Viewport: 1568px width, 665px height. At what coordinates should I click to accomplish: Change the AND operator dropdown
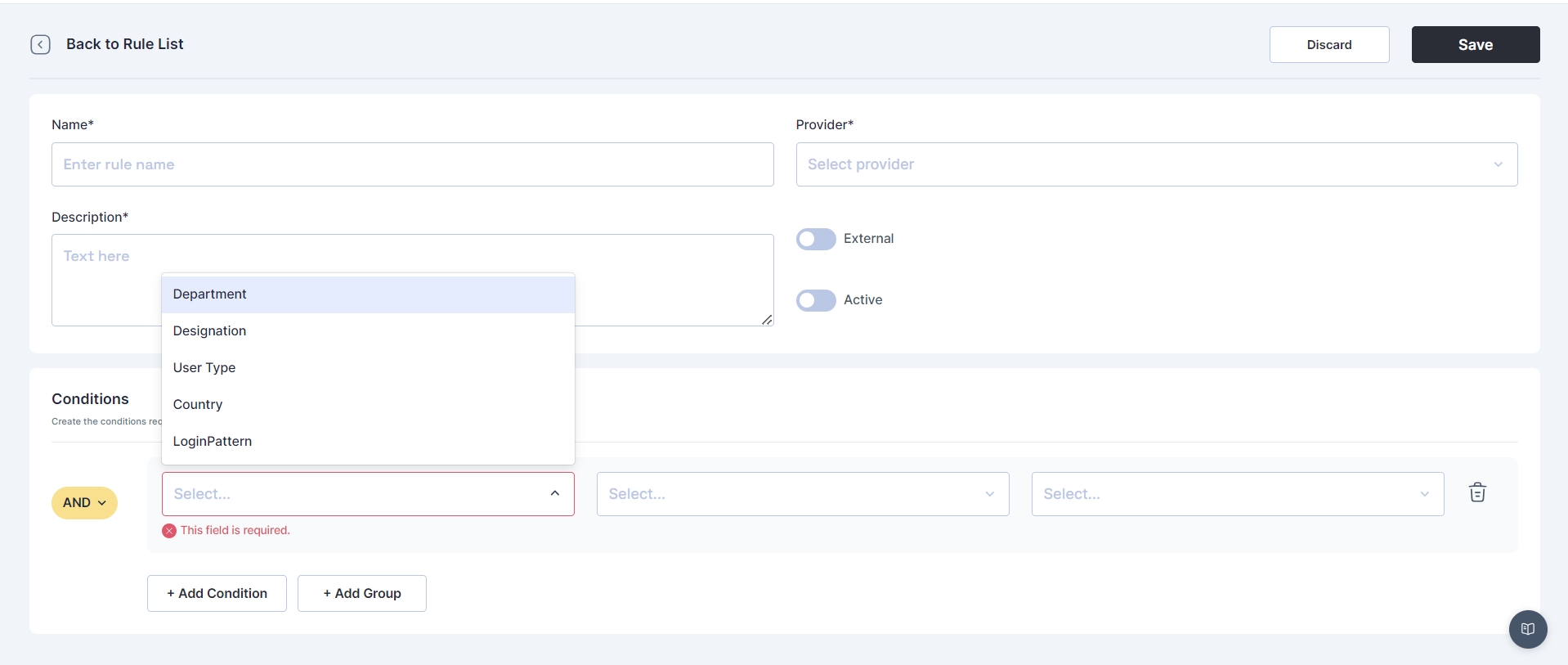coord(84,502)
